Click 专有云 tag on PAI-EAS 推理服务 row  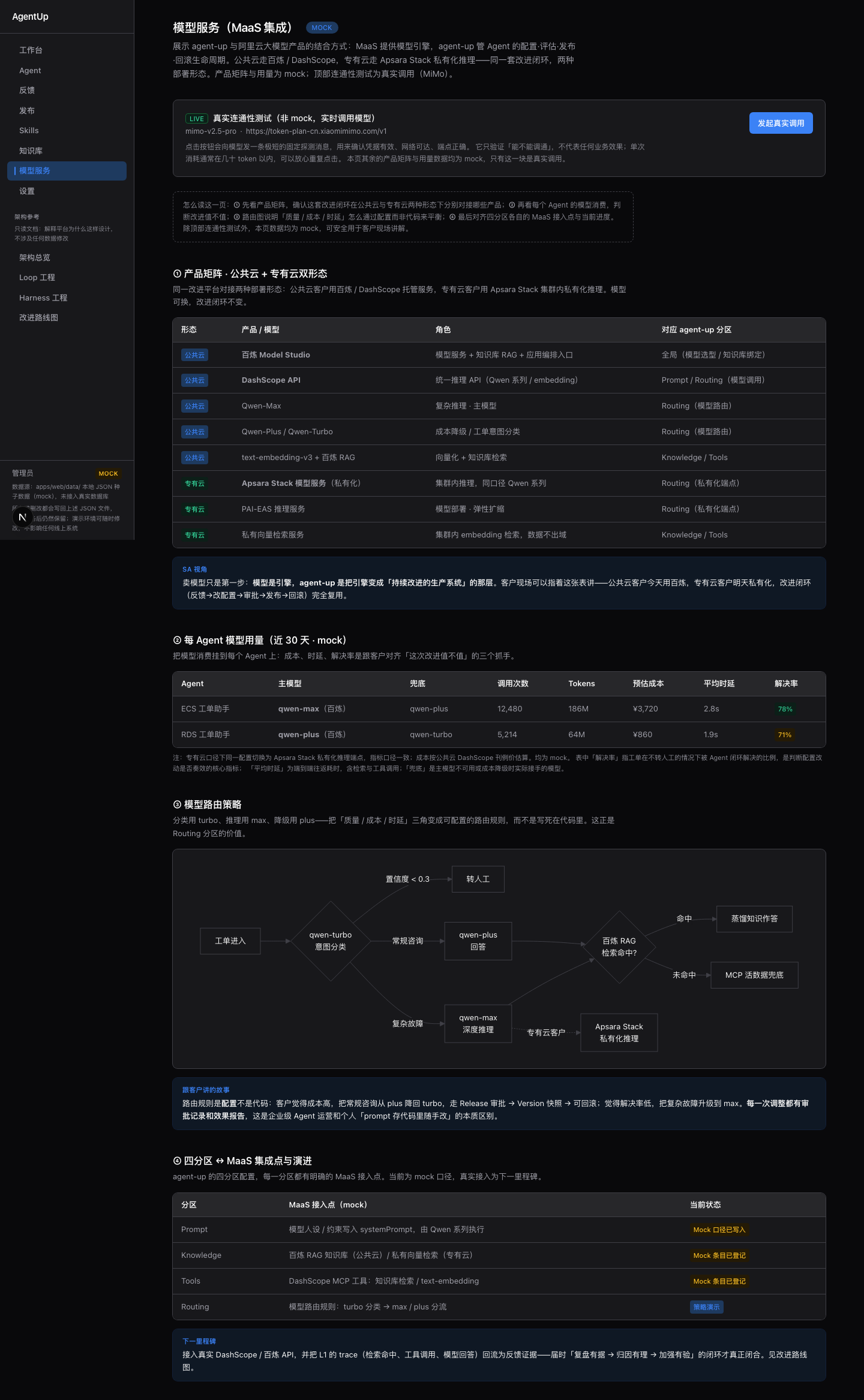pos(194,509)
